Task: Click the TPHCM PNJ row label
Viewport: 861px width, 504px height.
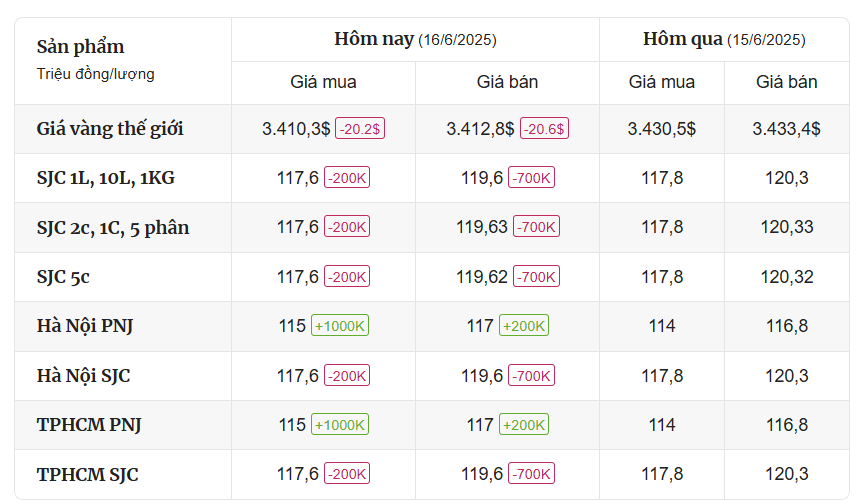Action: pos(89,425)
